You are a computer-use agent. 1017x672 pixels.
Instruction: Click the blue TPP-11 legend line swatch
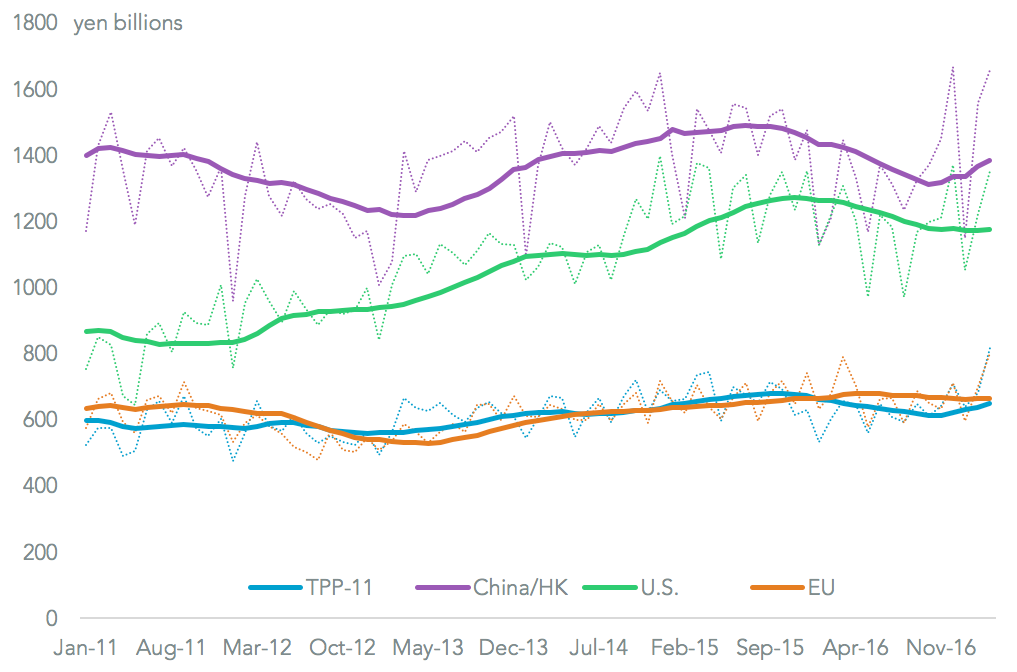(x=276, y=587)
